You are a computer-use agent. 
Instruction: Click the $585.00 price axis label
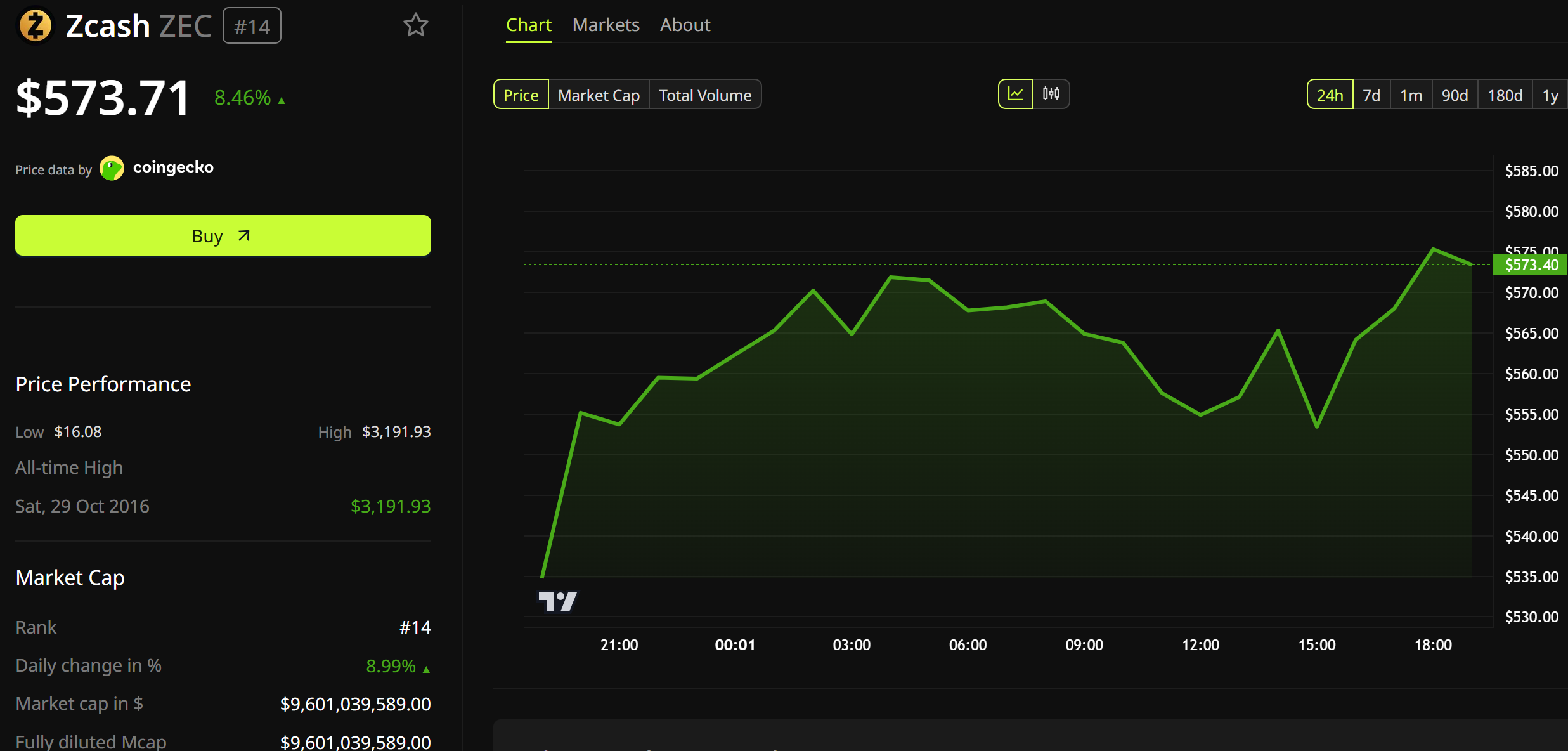[1532, 171]
